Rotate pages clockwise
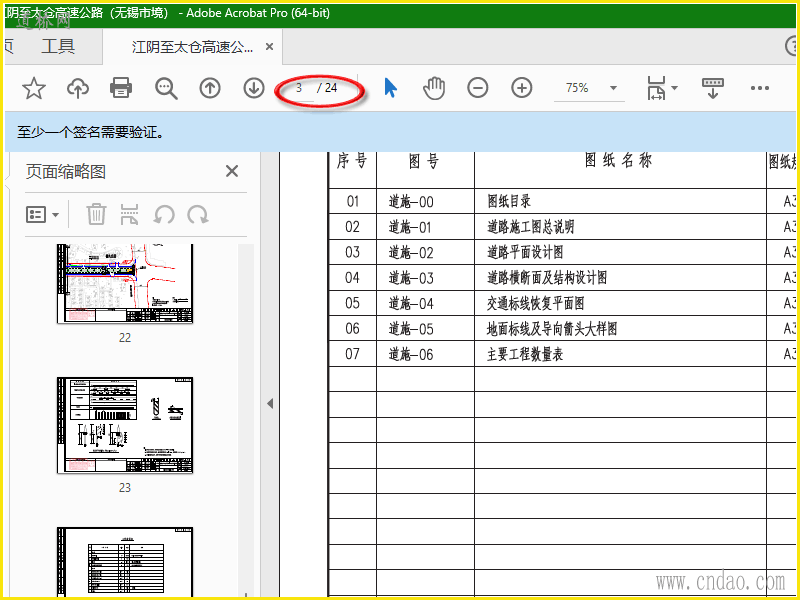 click(x=197, y=214)
